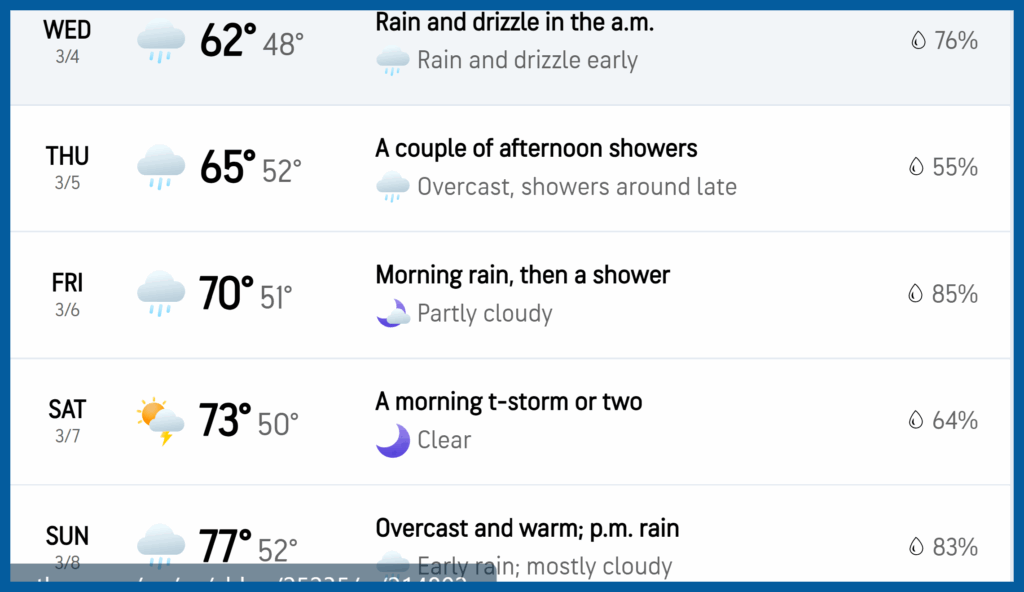The image size is (1024, 592).
Task: Click the Clear night moon icon
Action: (x=393, y=440)
